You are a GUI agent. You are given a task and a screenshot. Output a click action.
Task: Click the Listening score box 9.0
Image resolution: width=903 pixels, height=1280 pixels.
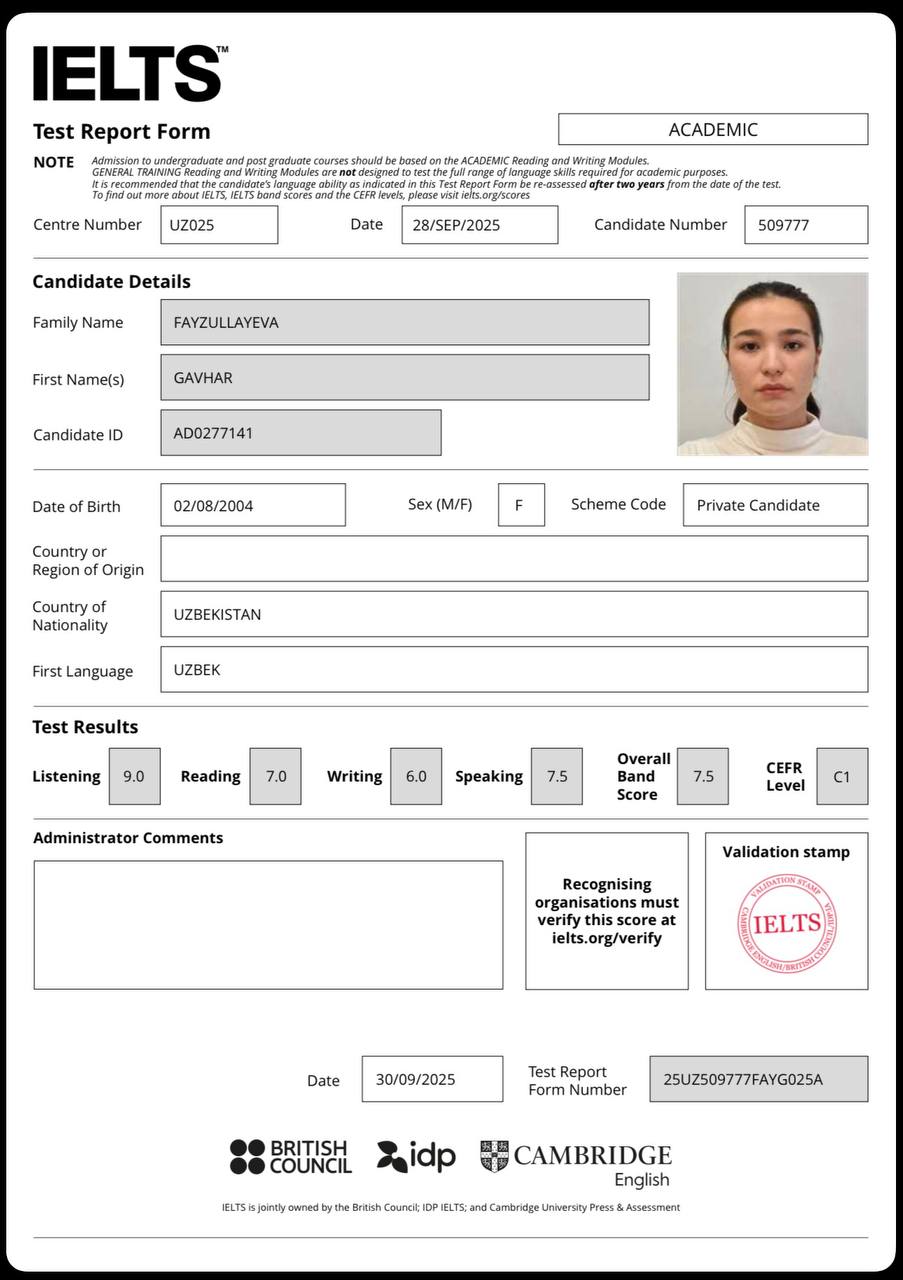134,776
